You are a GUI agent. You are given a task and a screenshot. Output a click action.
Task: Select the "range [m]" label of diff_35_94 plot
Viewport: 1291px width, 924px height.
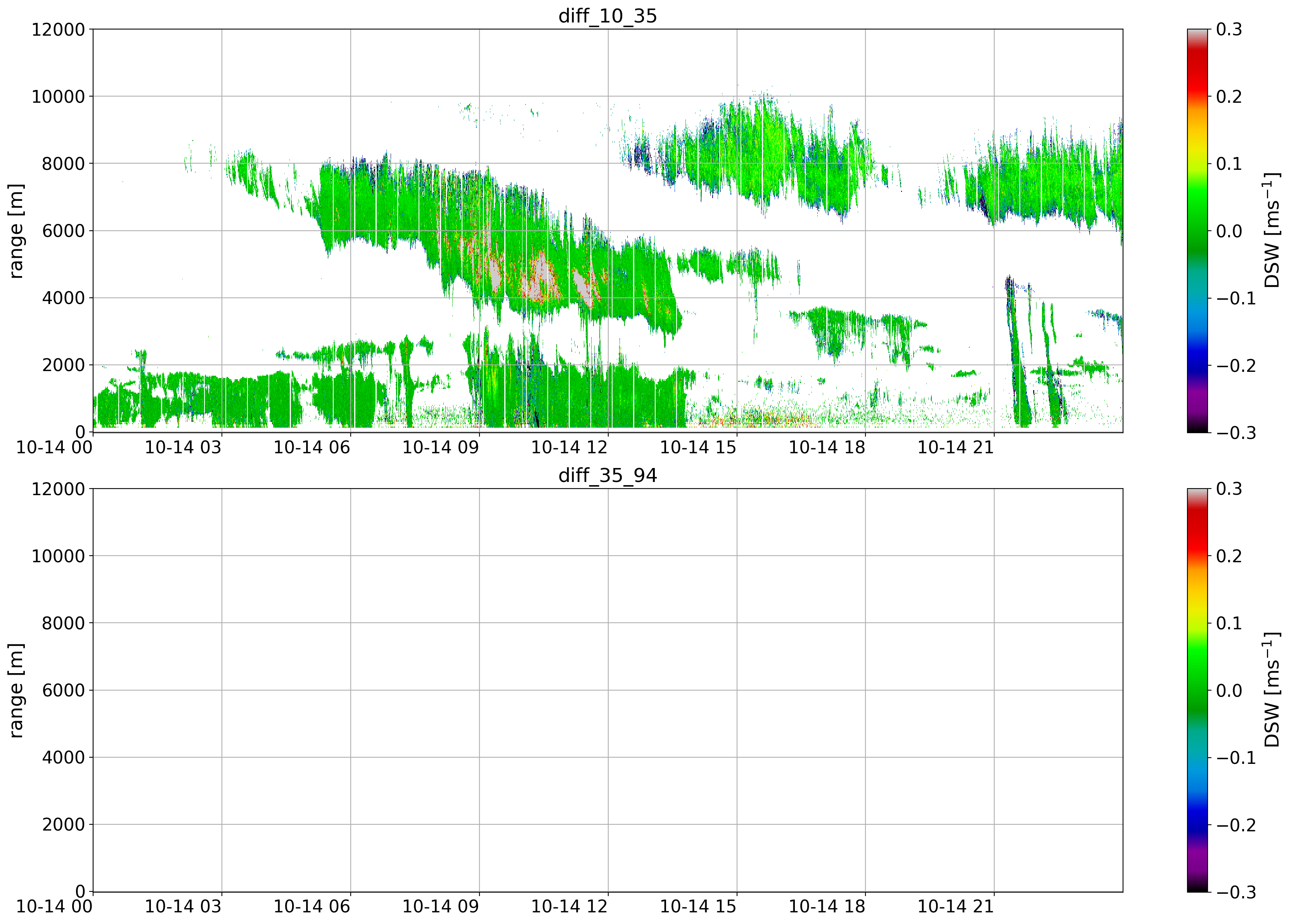point(17,690)
